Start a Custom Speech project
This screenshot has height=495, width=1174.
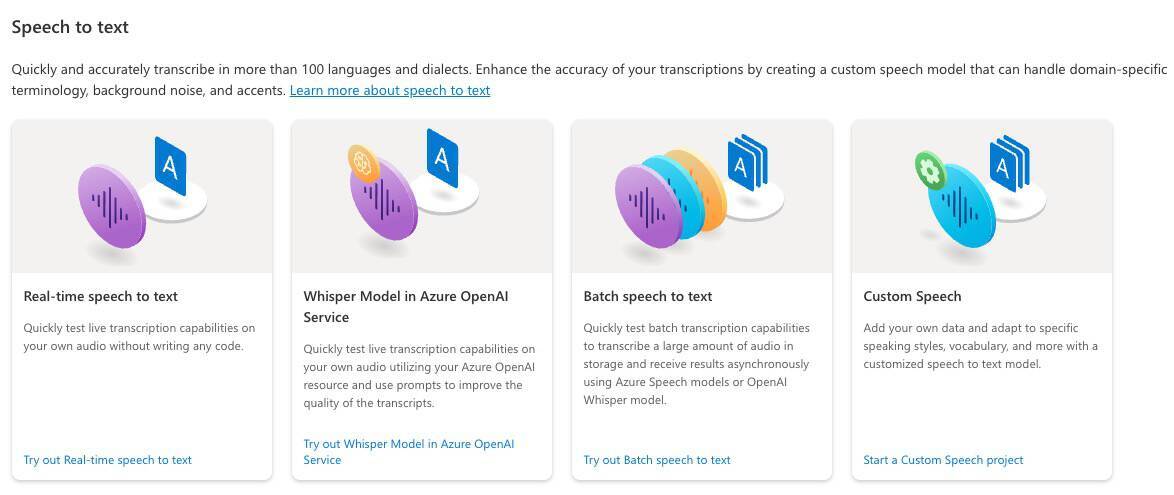tap(943, 460)
